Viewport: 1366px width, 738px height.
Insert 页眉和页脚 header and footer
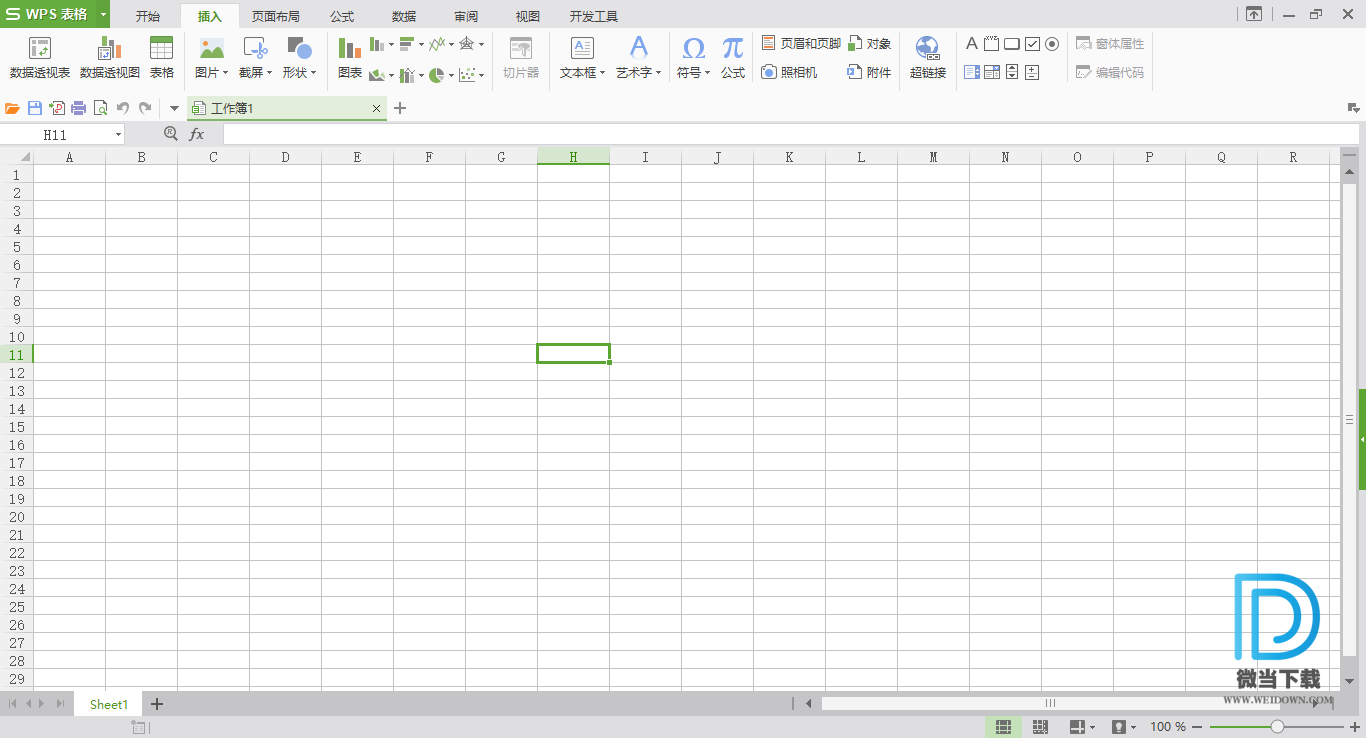(801, 43)
